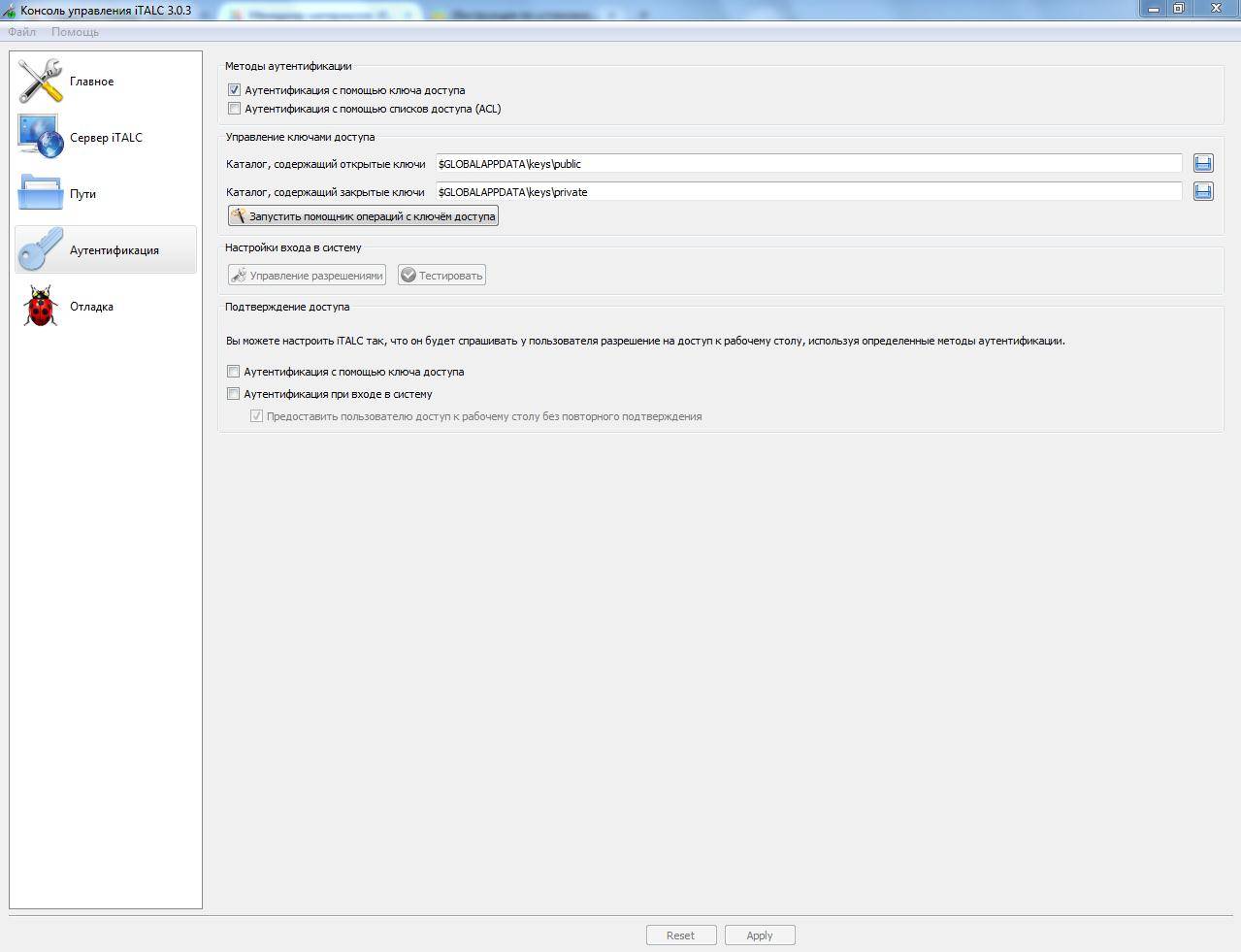Screen dimensions: 1241x952
Task: Open the Помощь menu
Action: click(x=75, y=32)
